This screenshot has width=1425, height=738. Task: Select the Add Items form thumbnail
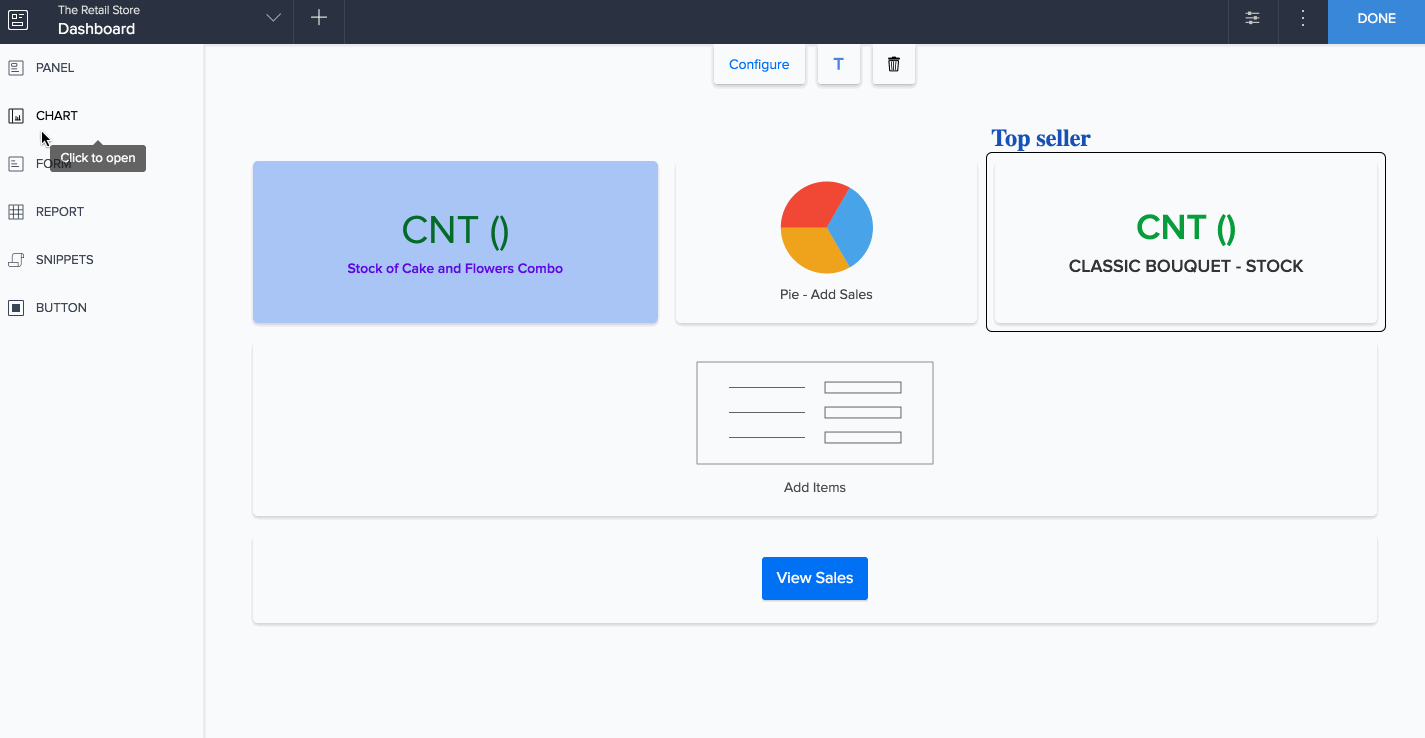pyautogui.click(x=814, y=413)
